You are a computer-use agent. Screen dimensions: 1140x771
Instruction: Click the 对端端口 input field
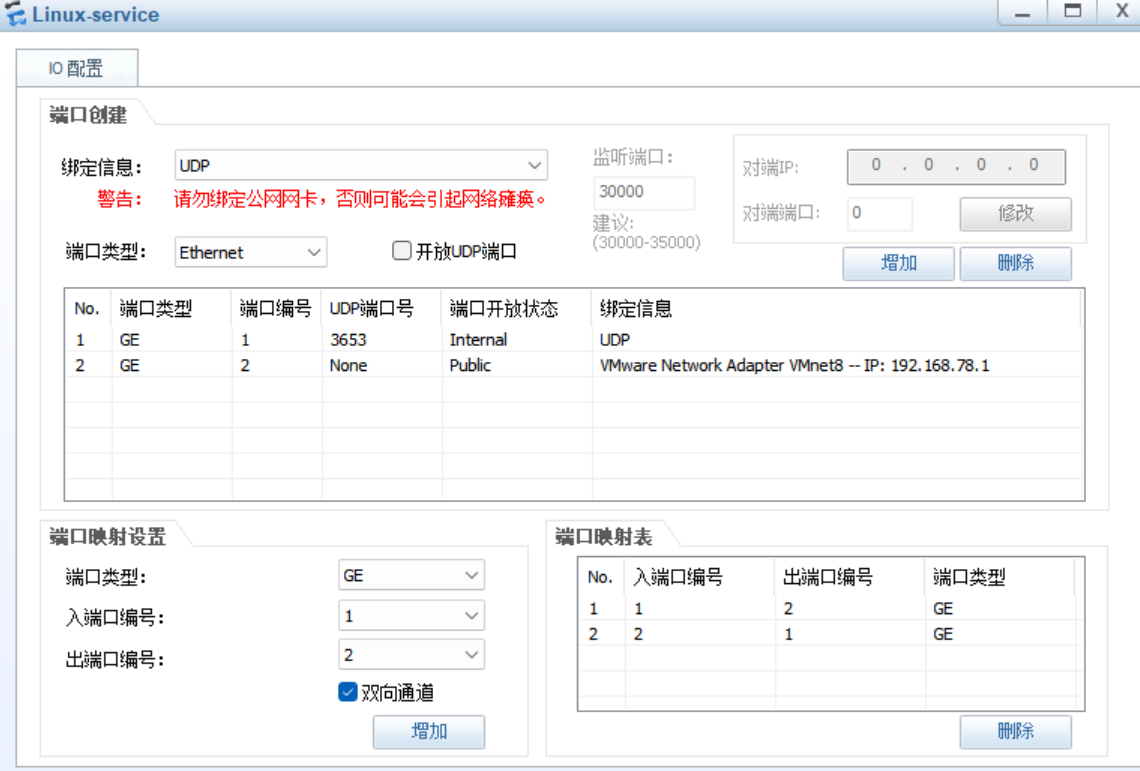point(880,213)
